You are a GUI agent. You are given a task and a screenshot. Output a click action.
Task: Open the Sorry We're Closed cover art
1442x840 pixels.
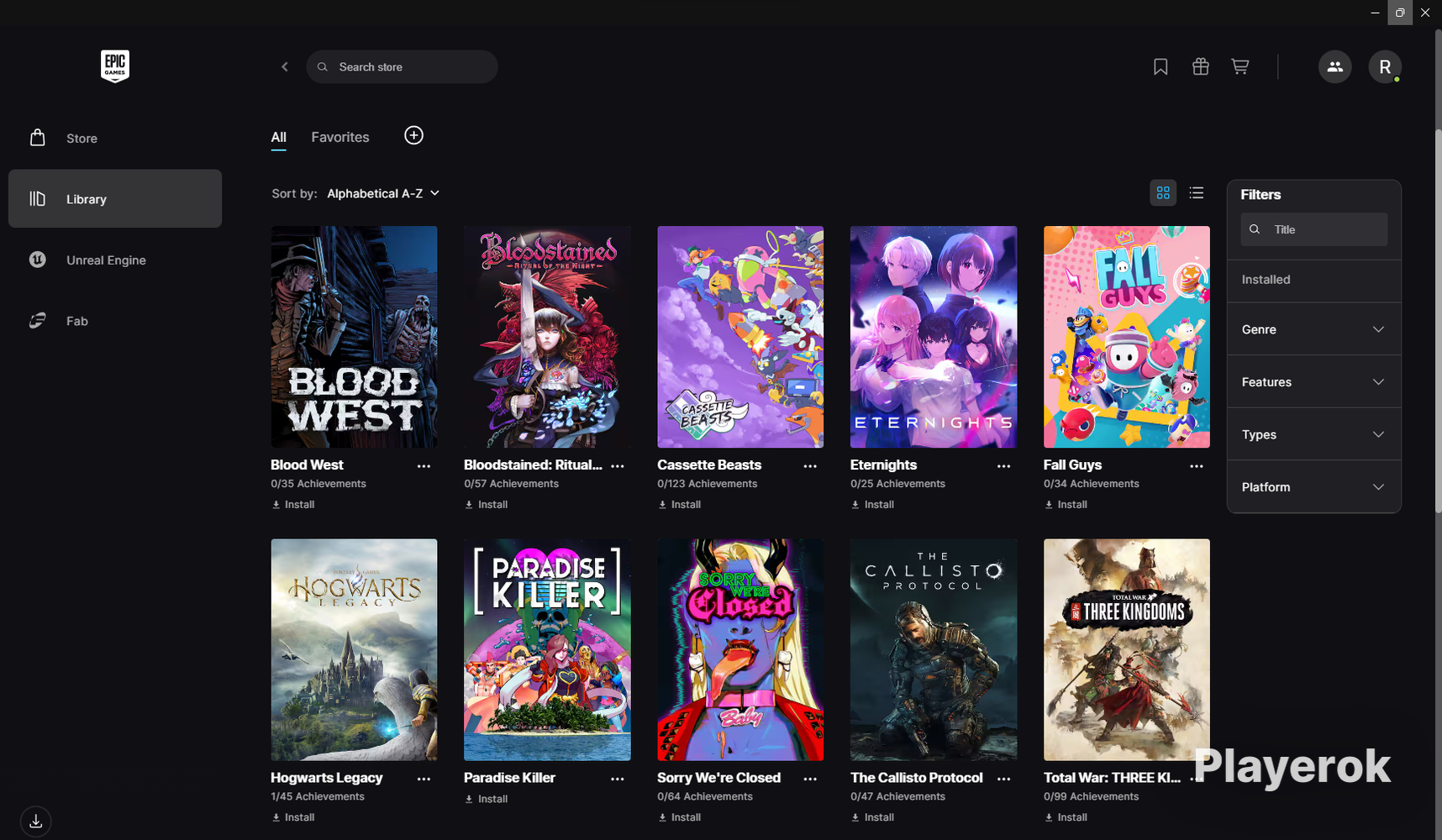pos(740,650)
